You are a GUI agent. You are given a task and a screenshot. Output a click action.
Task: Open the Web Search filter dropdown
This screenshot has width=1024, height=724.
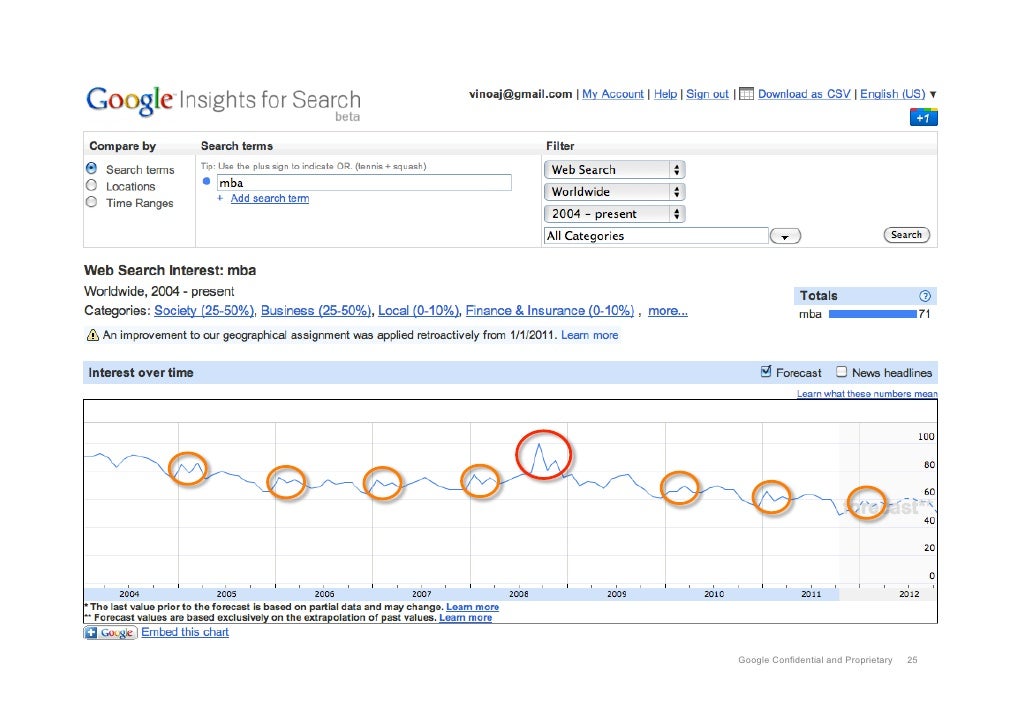pyautogui.click(x=615, y=170)
